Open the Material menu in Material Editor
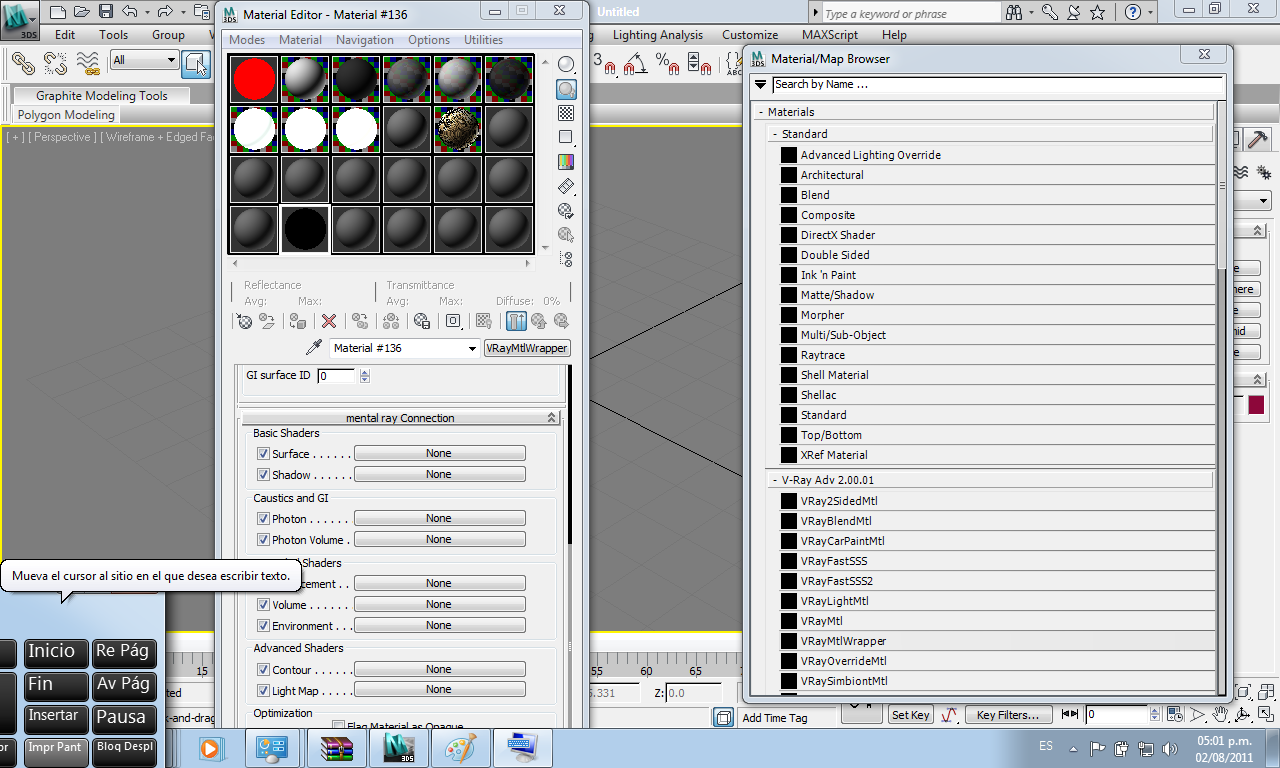The width and height of the screenshot is (1280, 768). click(300, 40)
